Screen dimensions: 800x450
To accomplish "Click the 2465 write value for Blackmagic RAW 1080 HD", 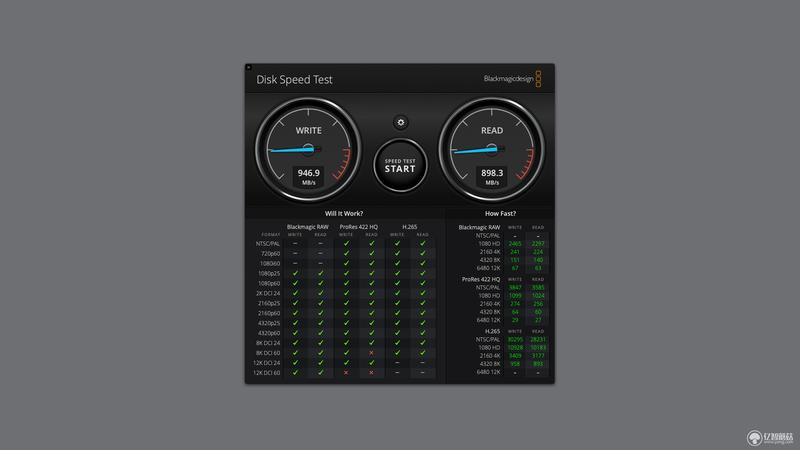I will coord(515,244).
